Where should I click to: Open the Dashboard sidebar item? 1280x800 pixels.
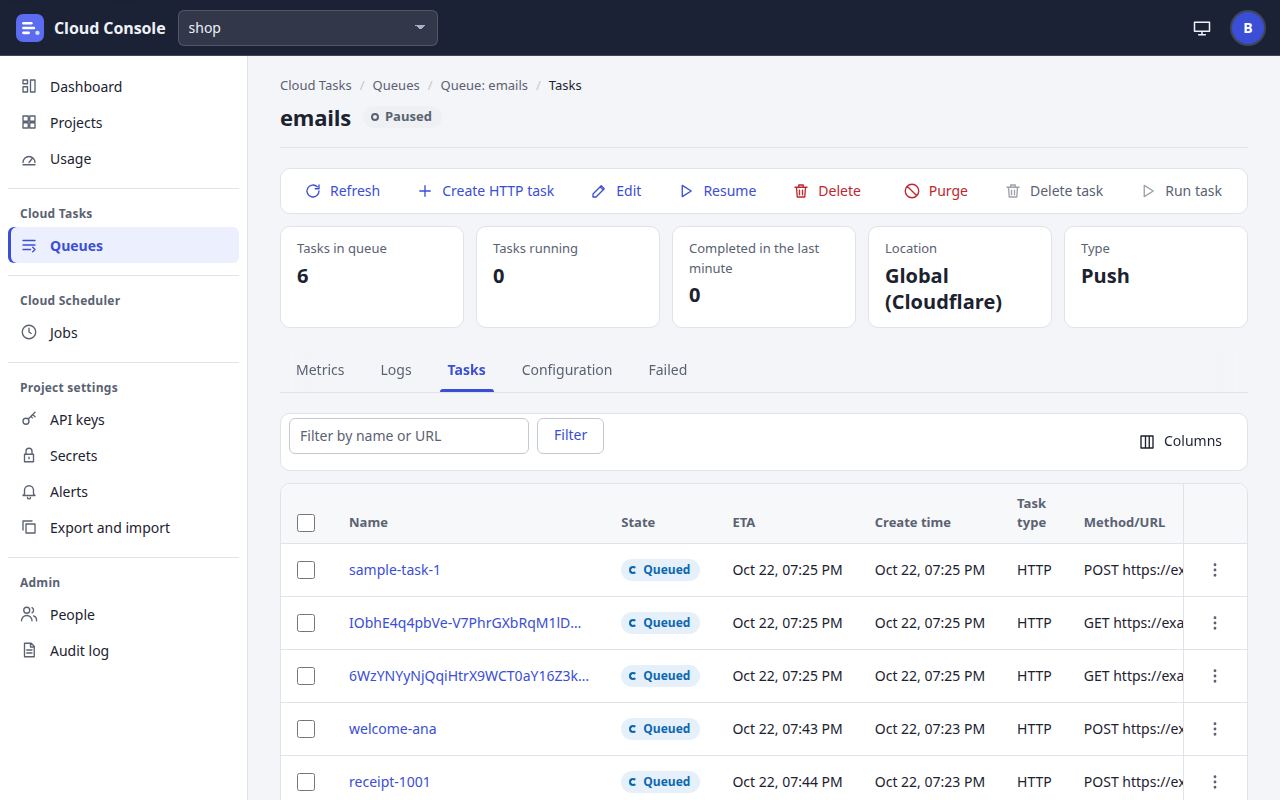click(123, 87)
